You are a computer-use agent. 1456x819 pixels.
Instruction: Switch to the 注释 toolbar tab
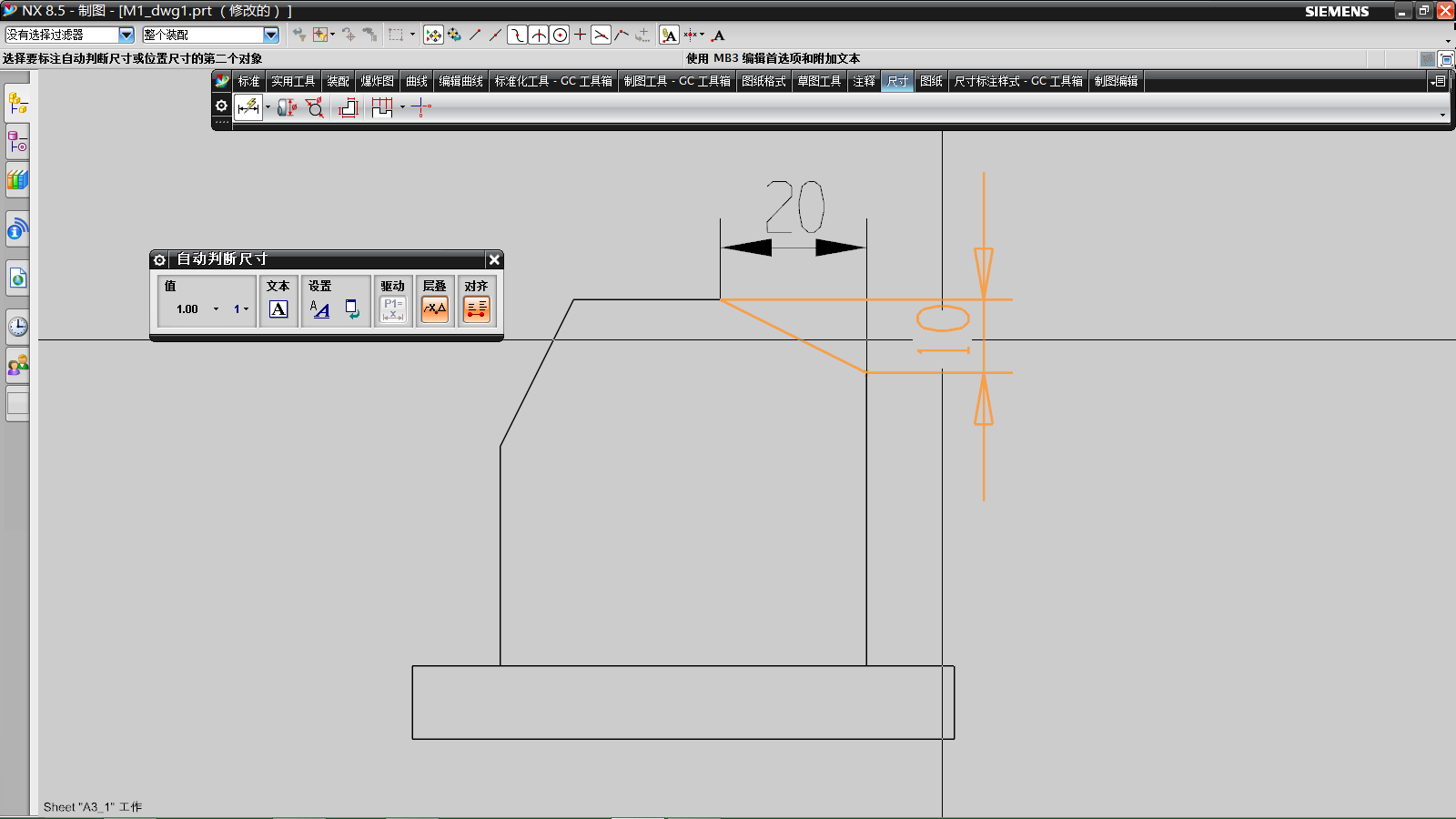click(864, 81)
